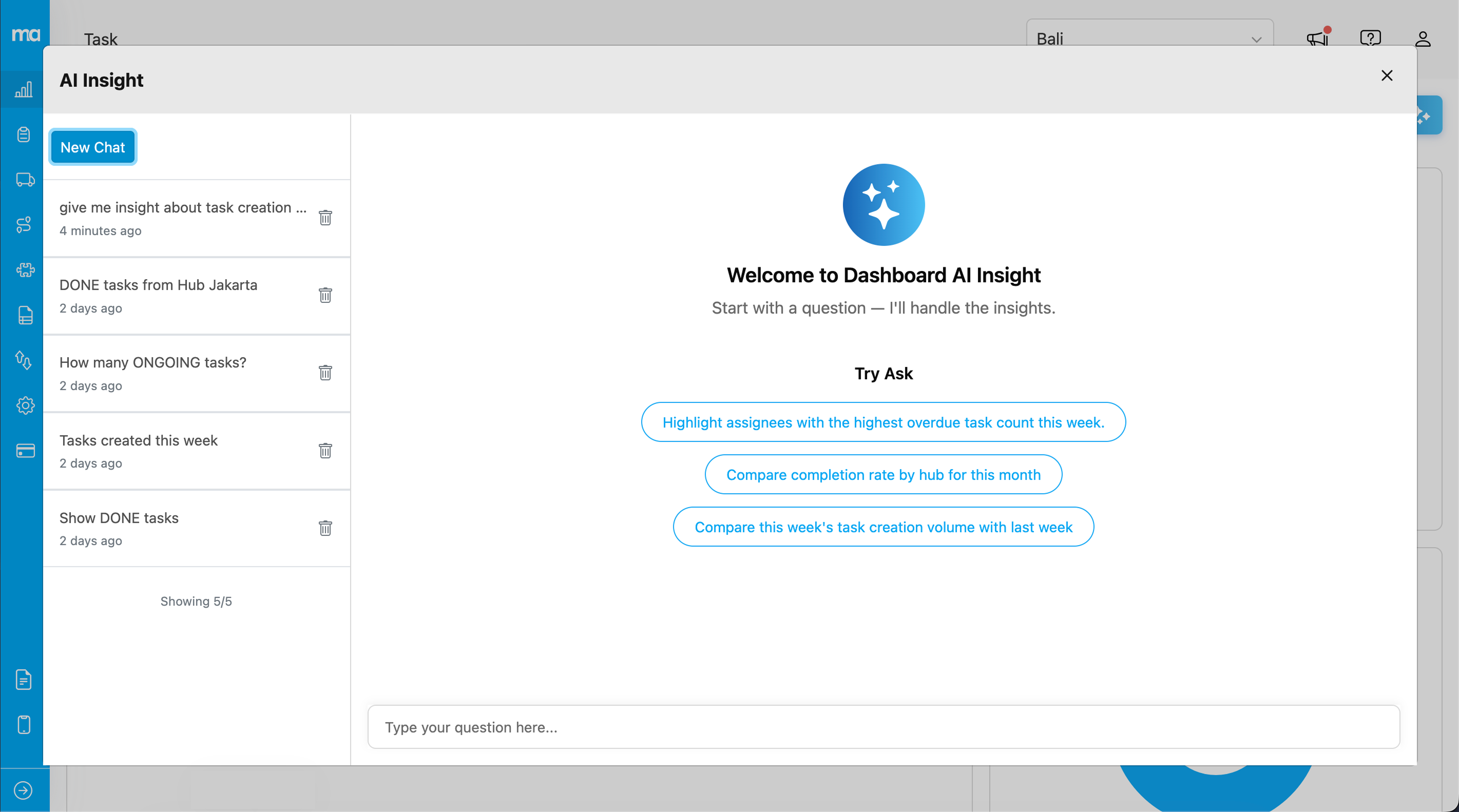Start a New Chat
1459x812 pixels.
pyautogui.click(x=92, y=147)
